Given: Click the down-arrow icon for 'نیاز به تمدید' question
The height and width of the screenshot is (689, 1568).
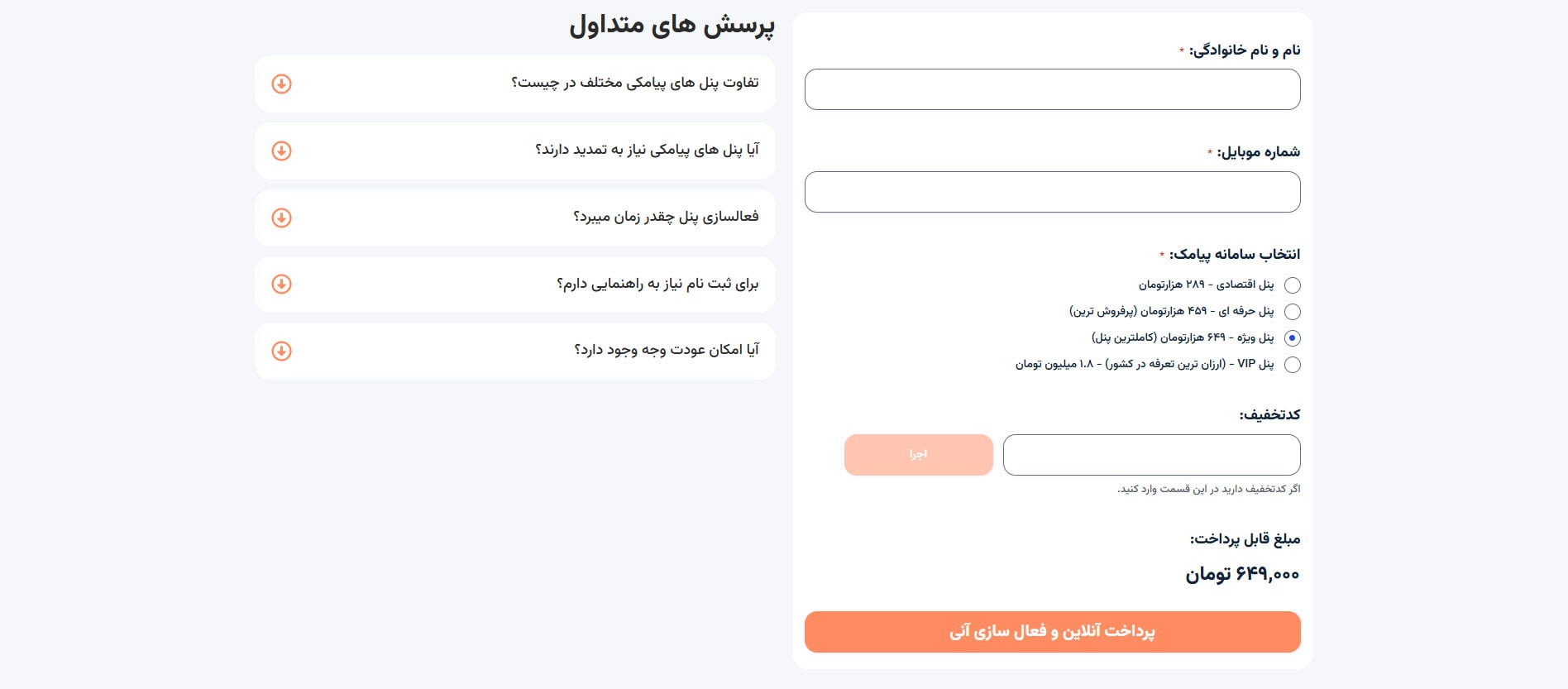Looking at the screenshot, I should click(281, 151).
